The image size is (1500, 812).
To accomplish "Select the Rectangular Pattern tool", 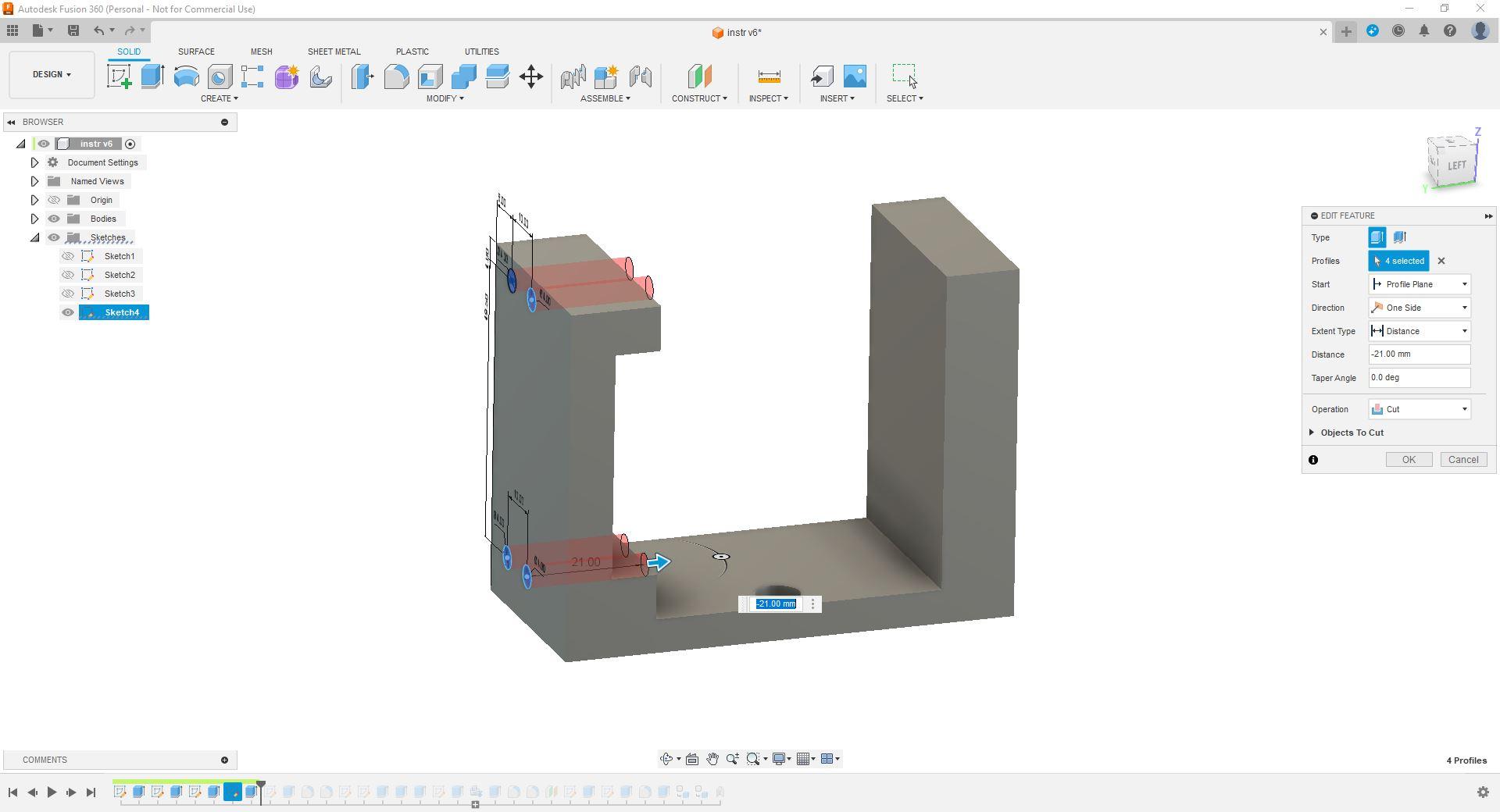I will pyautogui.click(x=252, y=77).
